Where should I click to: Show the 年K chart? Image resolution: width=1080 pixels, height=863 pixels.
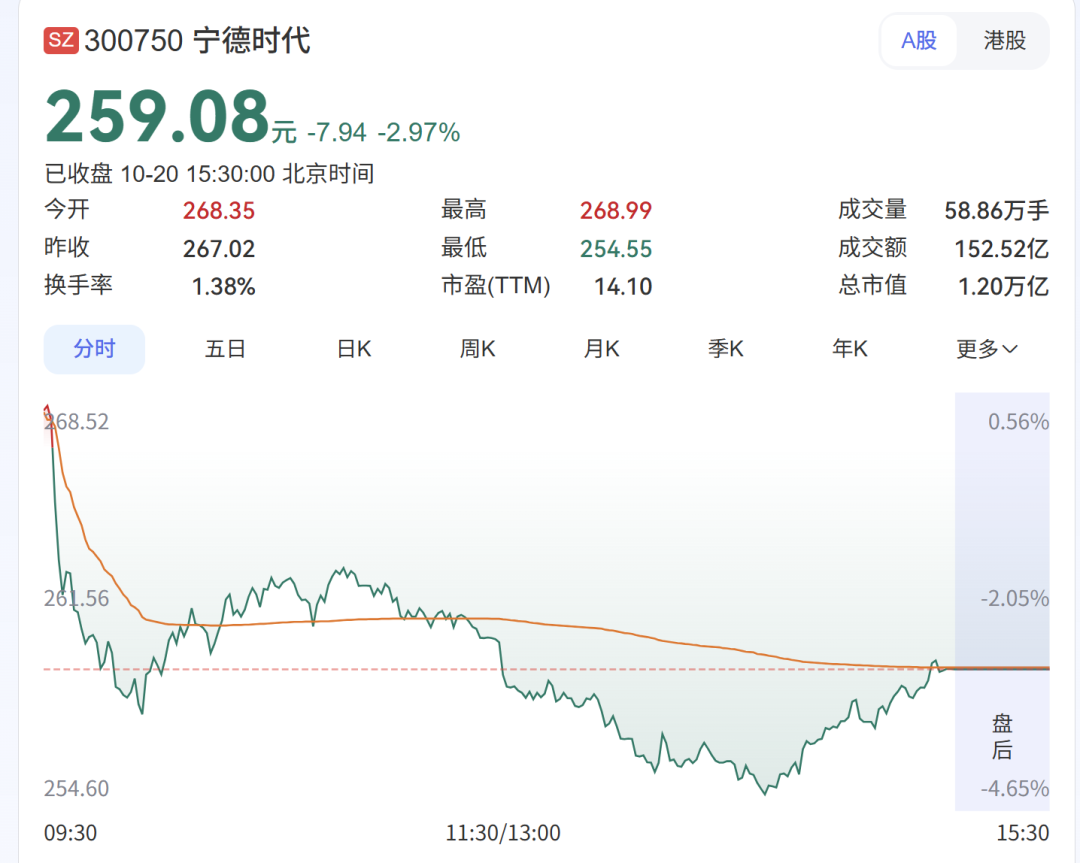850,349
